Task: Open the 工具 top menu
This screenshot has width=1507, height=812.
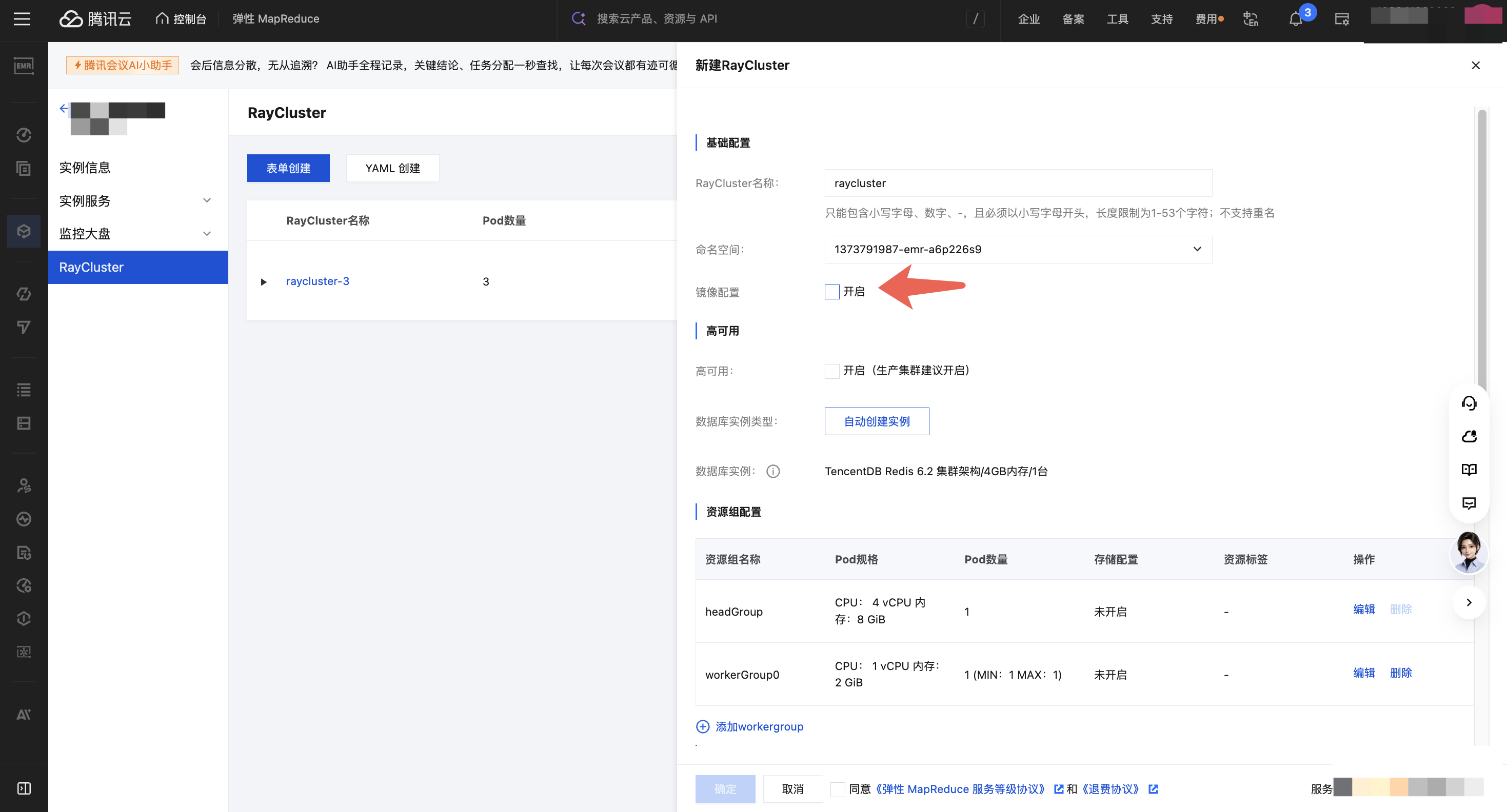Action: 1117,18
